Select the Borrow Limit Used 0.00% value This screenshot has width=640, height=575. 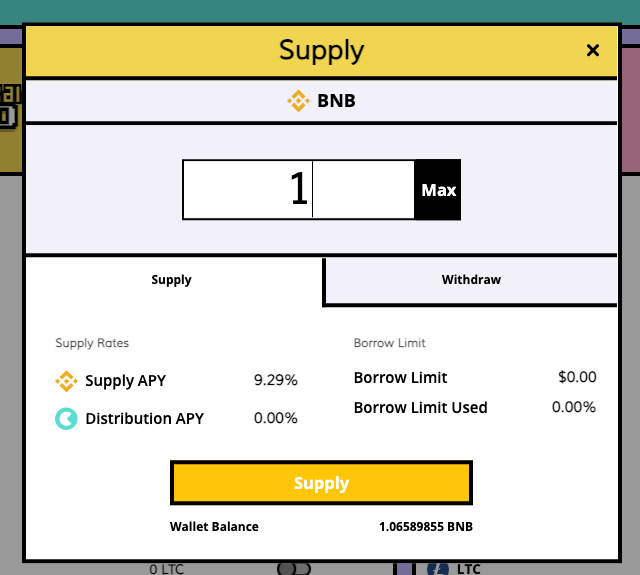573,407
